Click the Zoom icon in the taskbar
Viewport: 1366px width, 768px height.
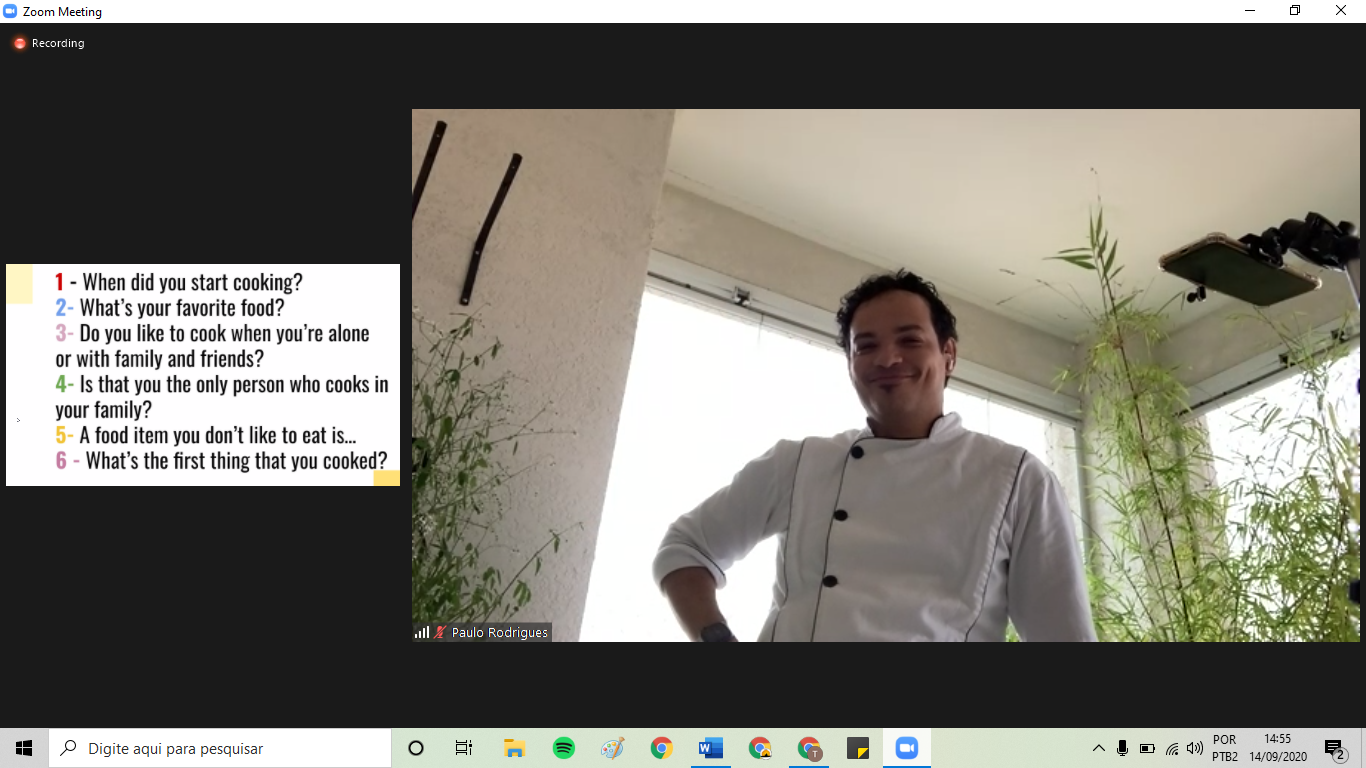tap(907, 748)
